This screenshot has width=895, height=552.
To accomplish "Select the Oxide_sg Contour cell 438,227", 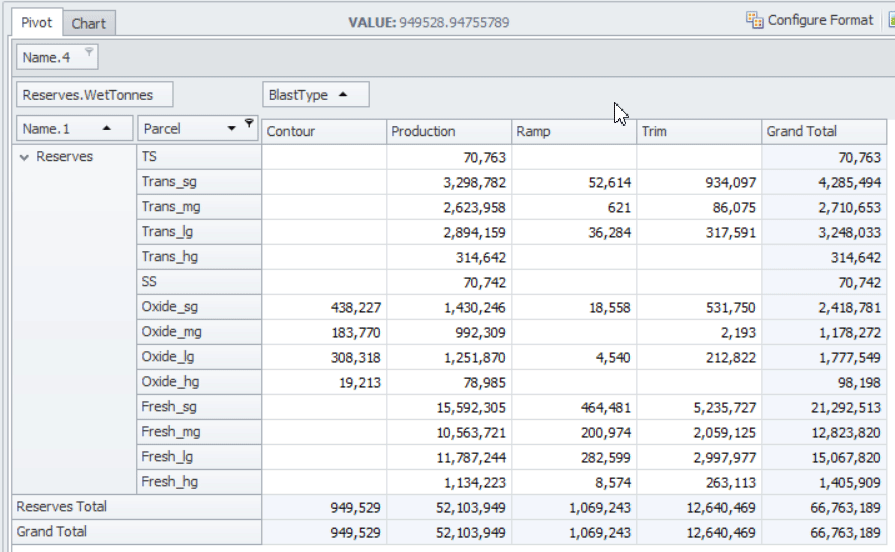I will click(x=323, y=307).
